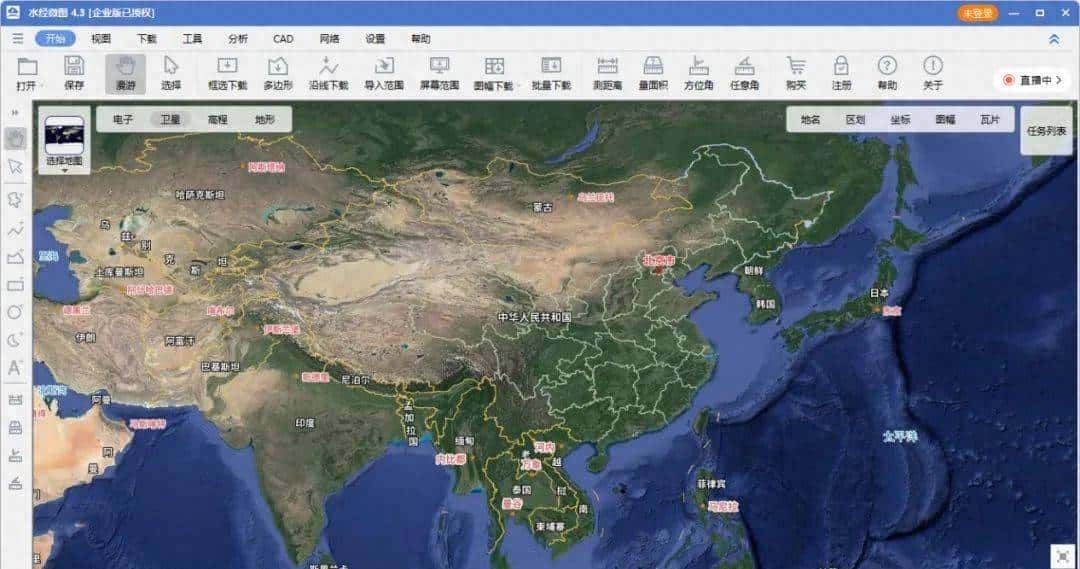The width and height of the screenshot is (1080, 569).
Task: Expand left sidebar with double arrow
Action: (x=15, y=112)
